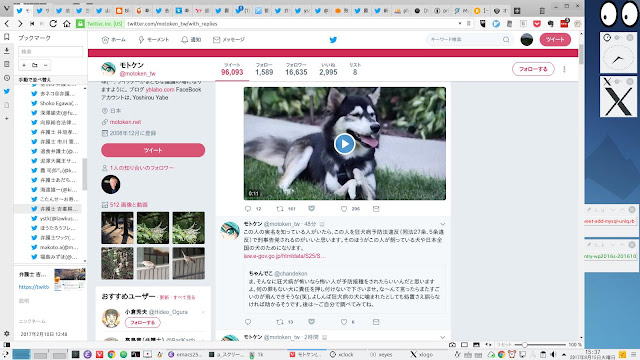Click the bookmarks 検索 search field
The image size is (640, 360).
pyautogui.click(x=50, y=51)
